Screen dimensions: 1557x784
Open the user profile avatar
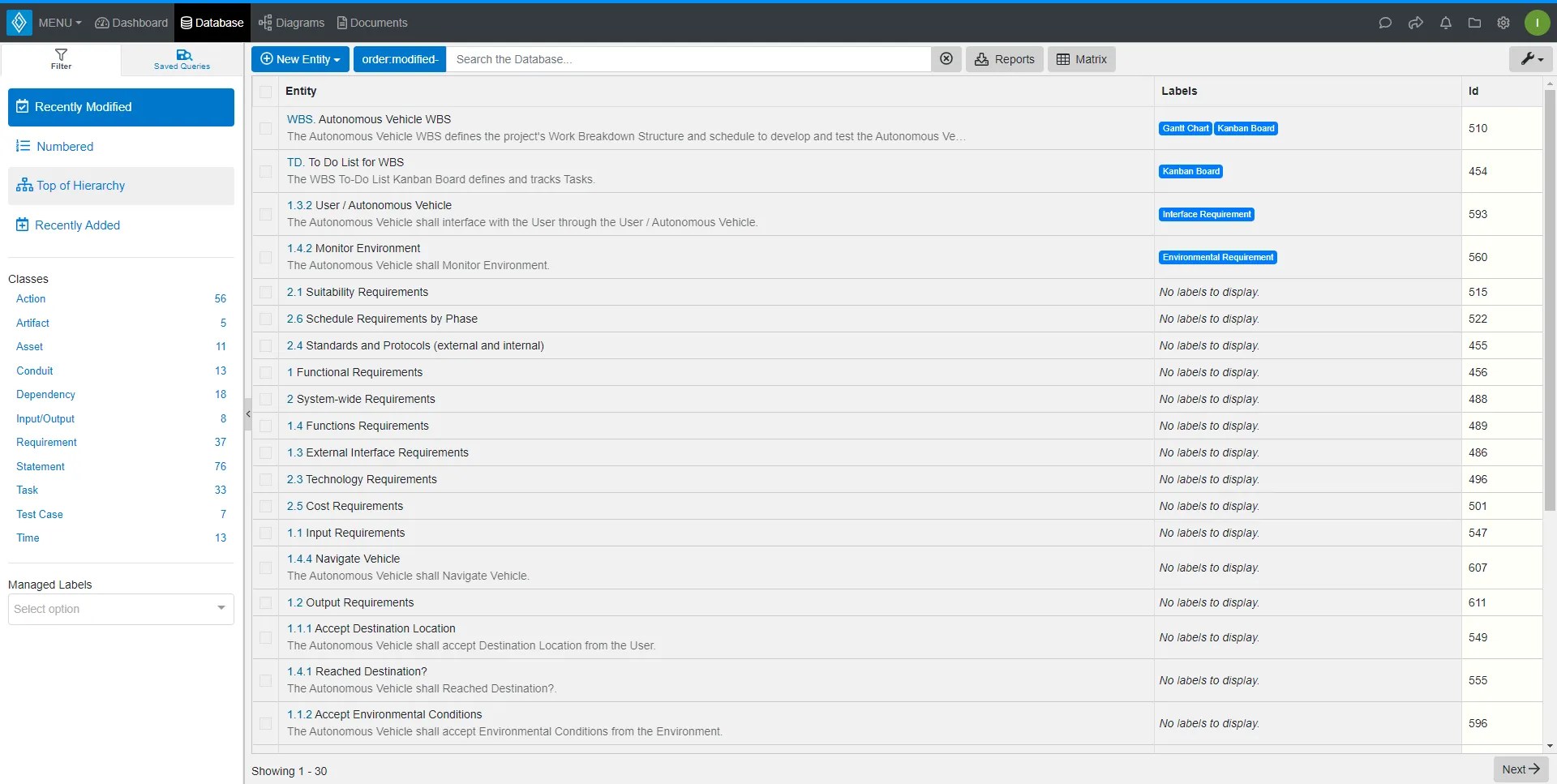point(1537,23)
